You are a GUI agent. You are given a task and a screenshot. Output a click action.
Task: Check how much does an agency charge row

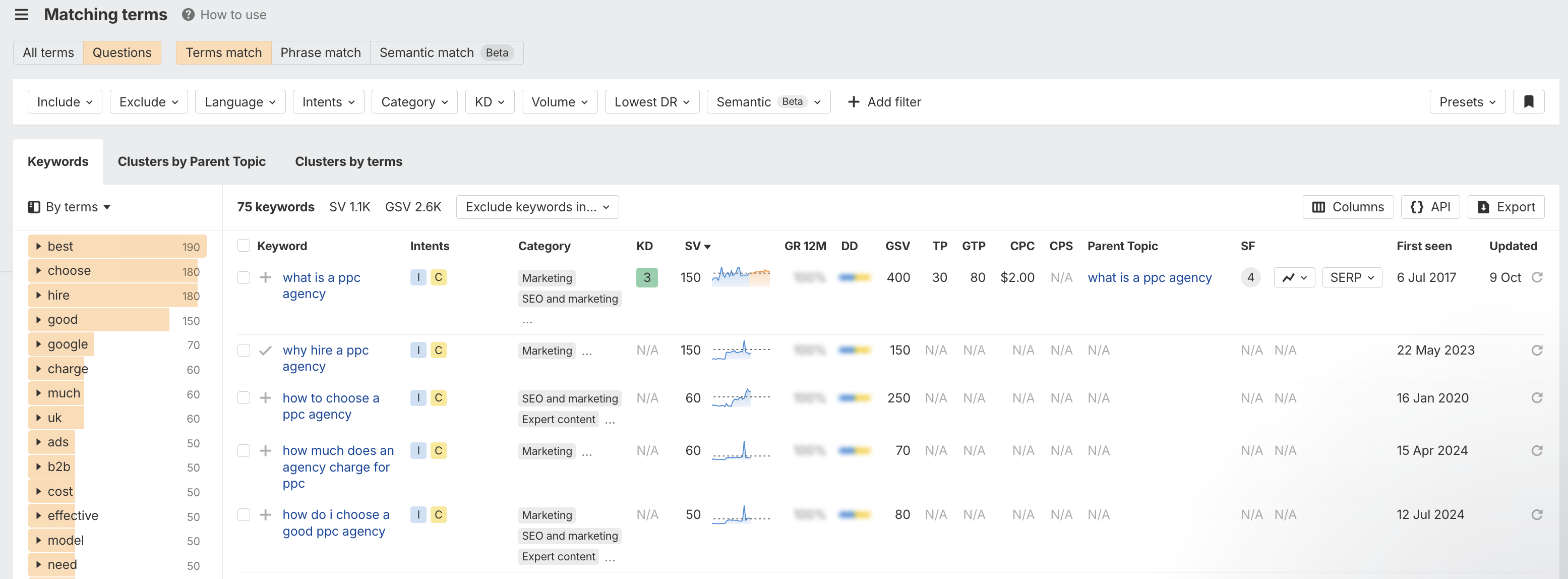point(244,450)
